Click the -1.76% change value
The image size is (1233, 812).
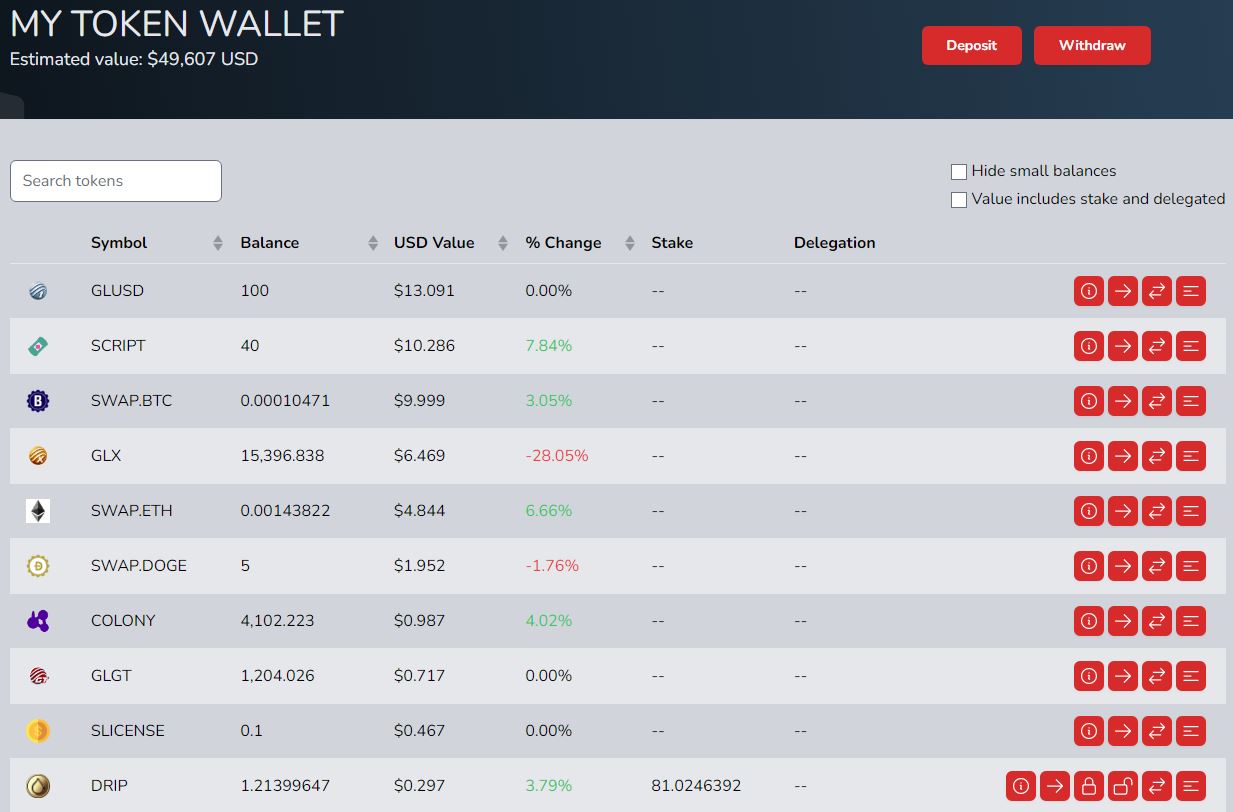pos(552,566)
